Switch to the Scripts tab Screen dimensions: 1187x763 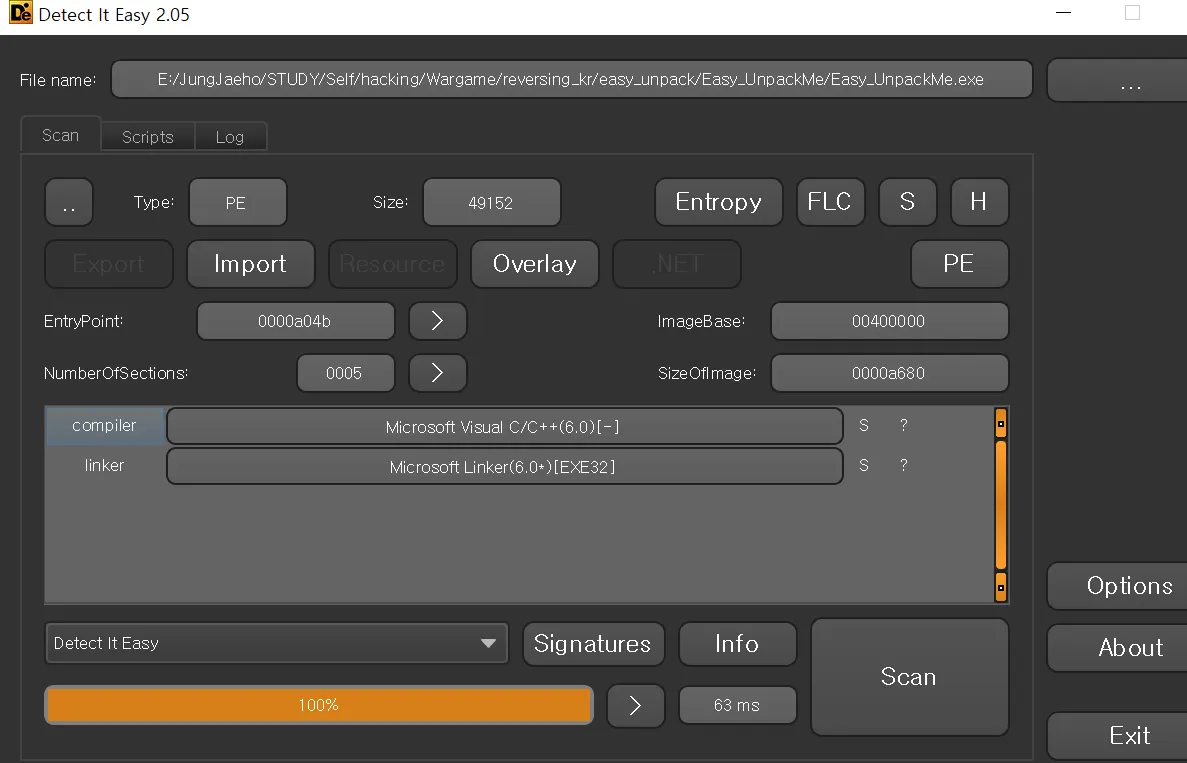[x=148, y=137]
